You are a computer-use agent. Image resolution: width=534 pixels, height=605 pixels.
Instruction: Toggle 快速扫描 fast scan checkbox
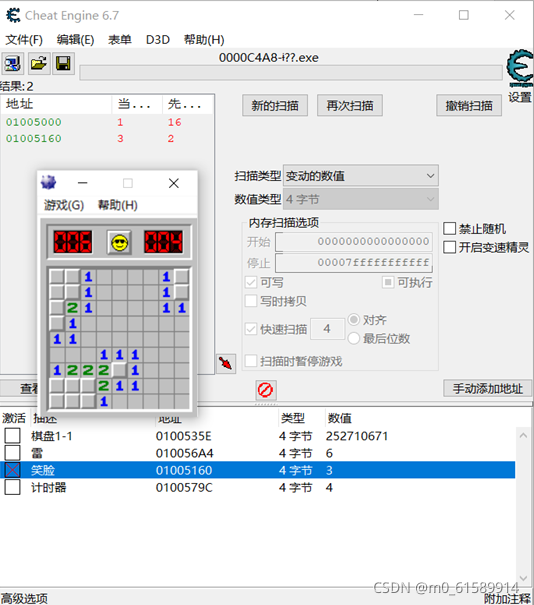click(251, 329)
